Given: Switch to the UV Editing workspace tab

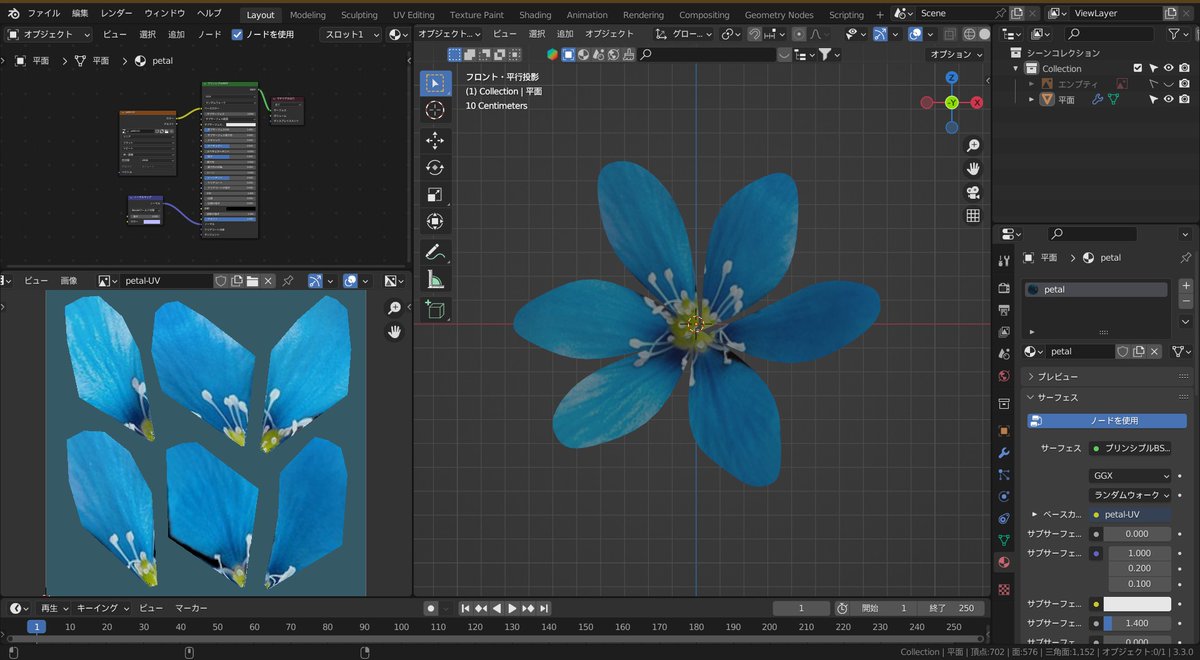Looking at the screenshot, I should point(413,15).
